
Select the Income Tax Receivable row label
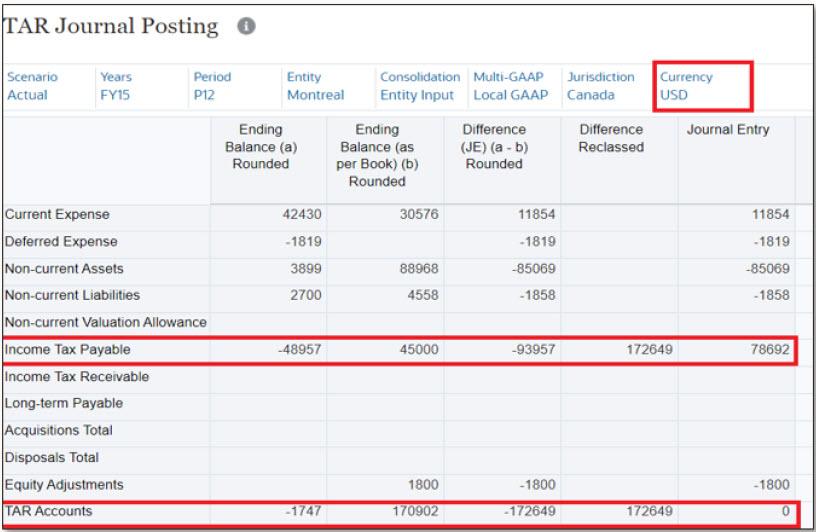point(77,376)
